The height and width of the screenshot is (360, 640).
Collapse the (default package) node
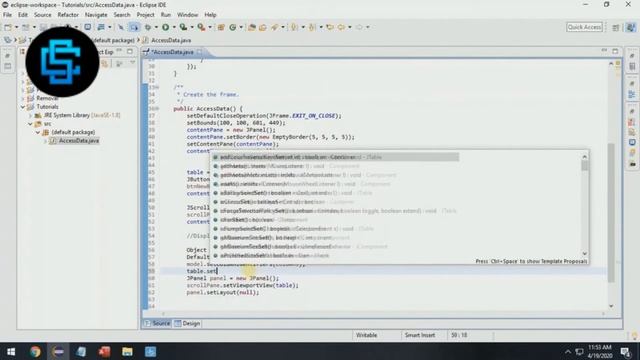click(x=38, y=132)
